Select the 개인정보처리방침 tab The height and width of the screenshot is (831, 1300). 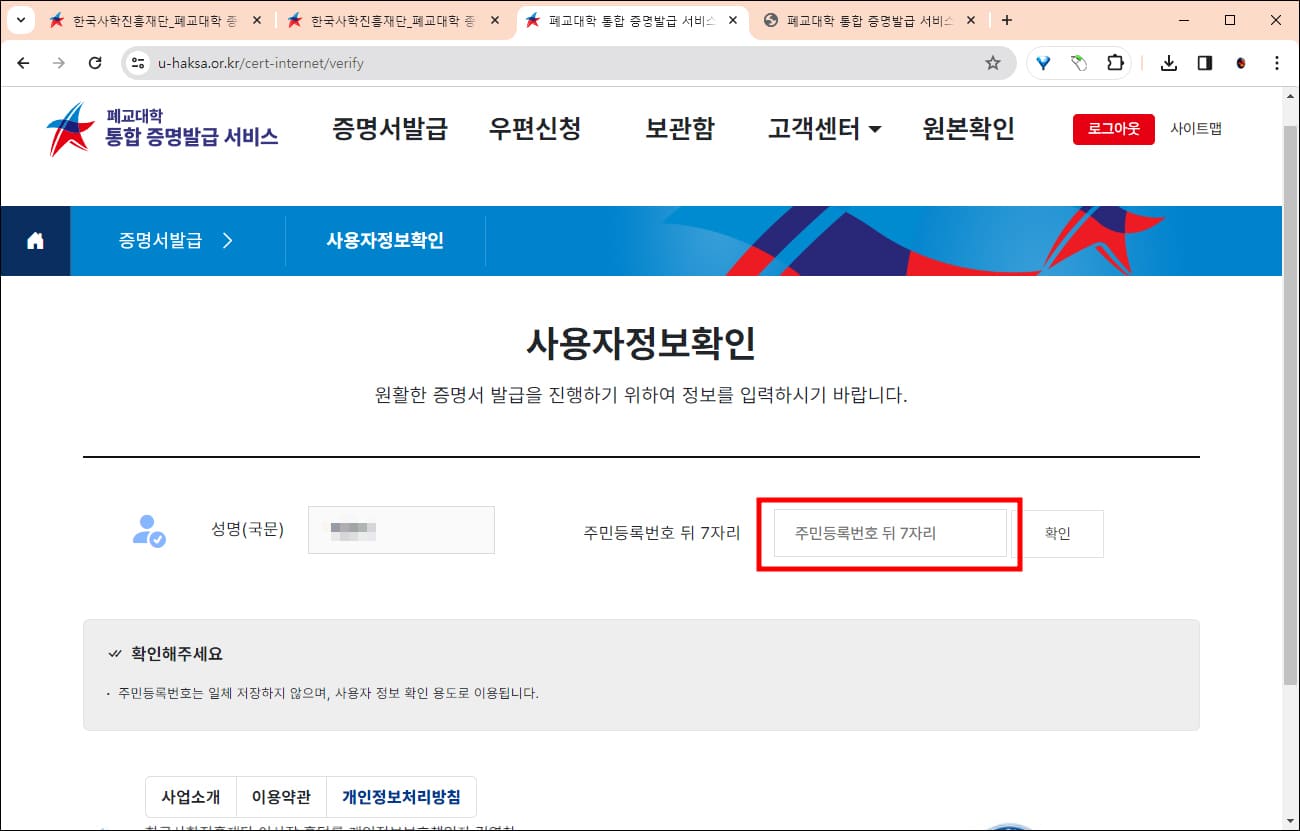tap(402, 797)
